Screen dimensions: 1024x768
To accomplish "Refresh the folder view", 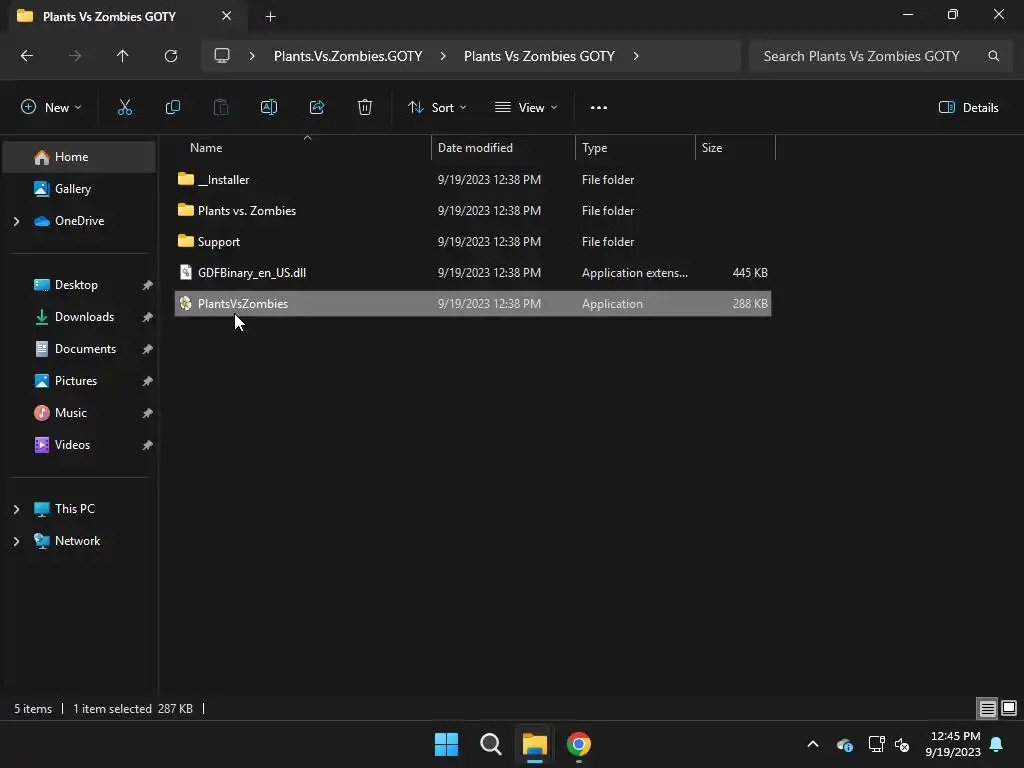I will [x=171, y=56].
